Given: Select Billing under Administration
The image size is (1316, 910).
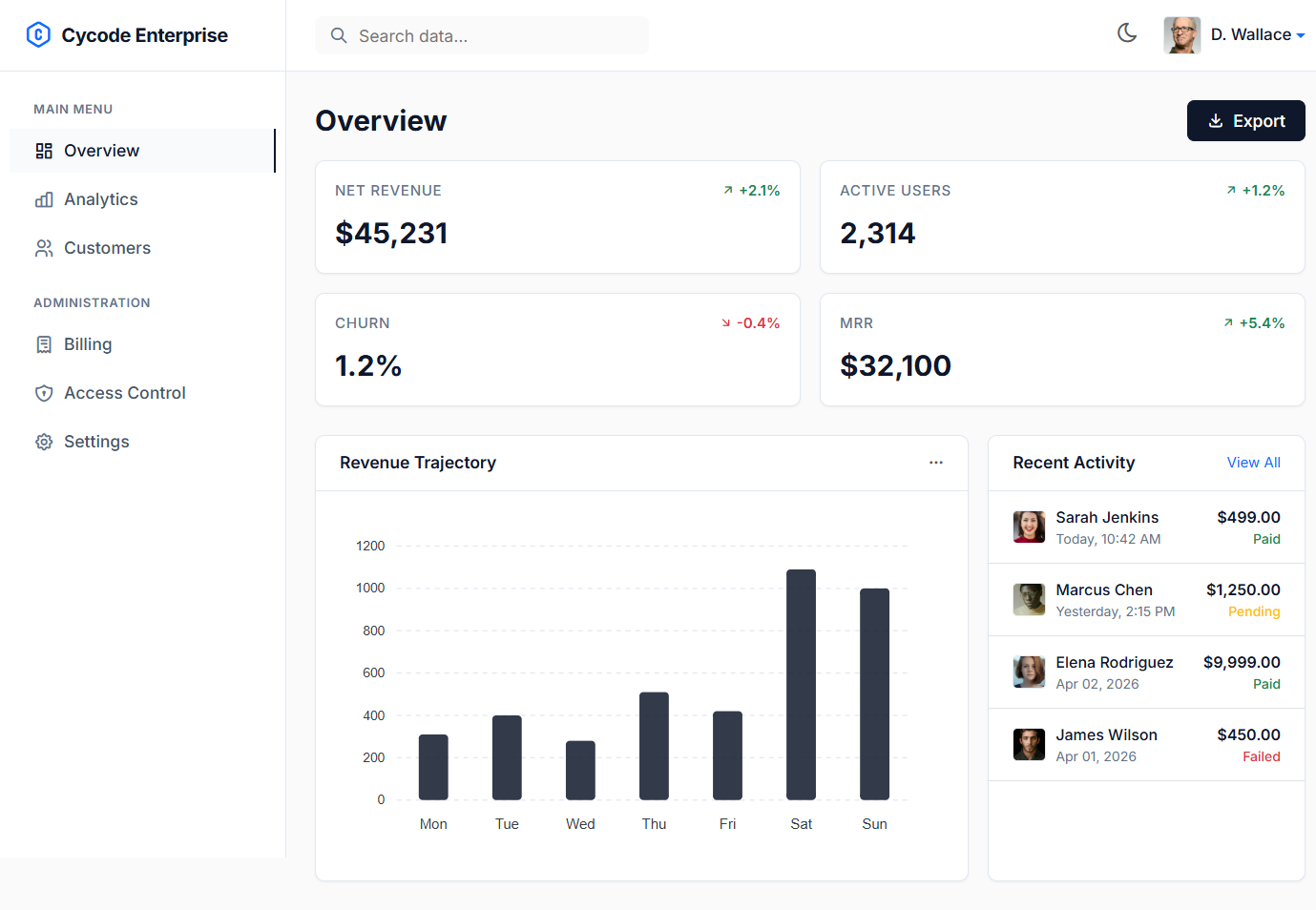Looking at the screenshot, I should [87, 344].
